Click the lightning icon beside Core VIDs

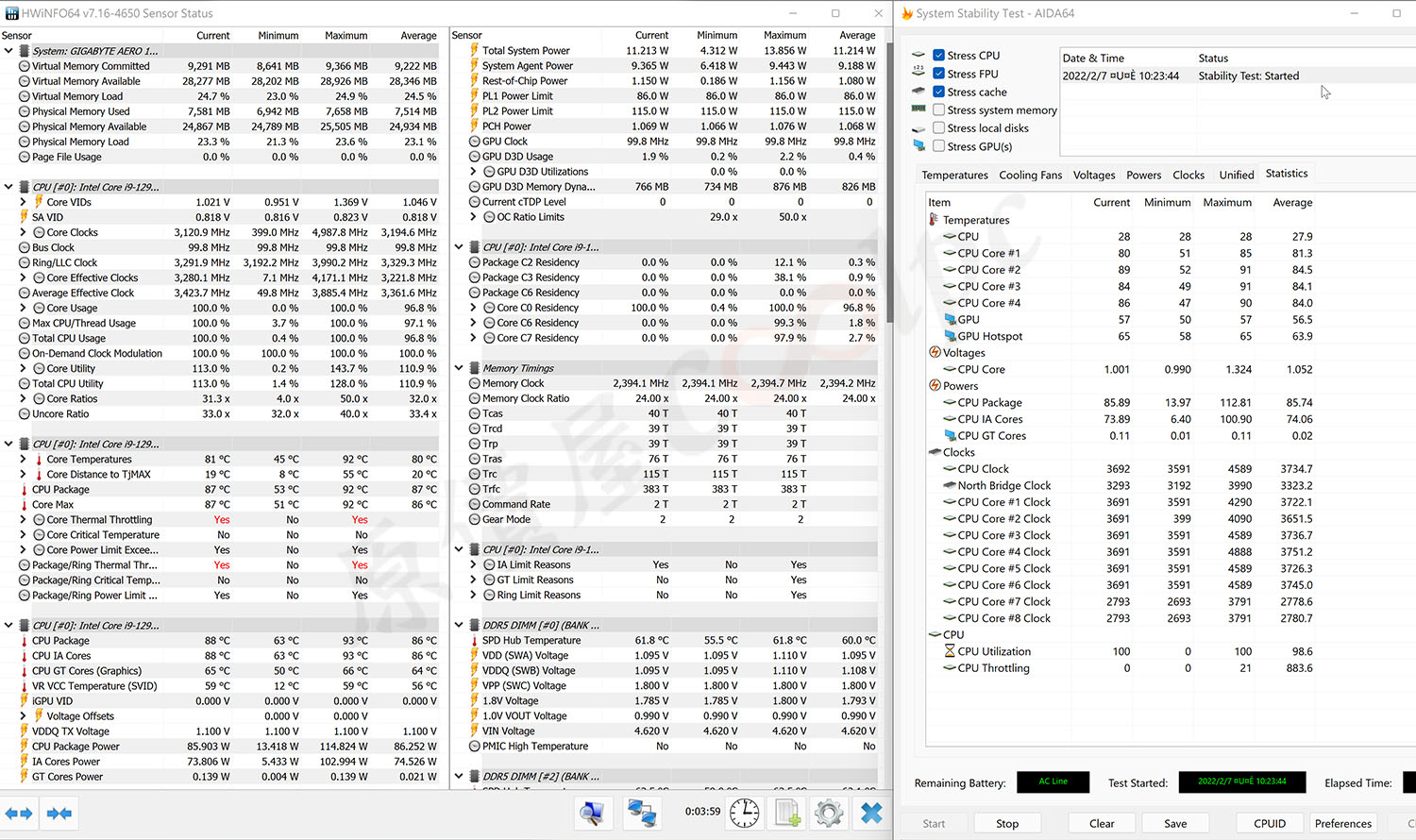39,202
